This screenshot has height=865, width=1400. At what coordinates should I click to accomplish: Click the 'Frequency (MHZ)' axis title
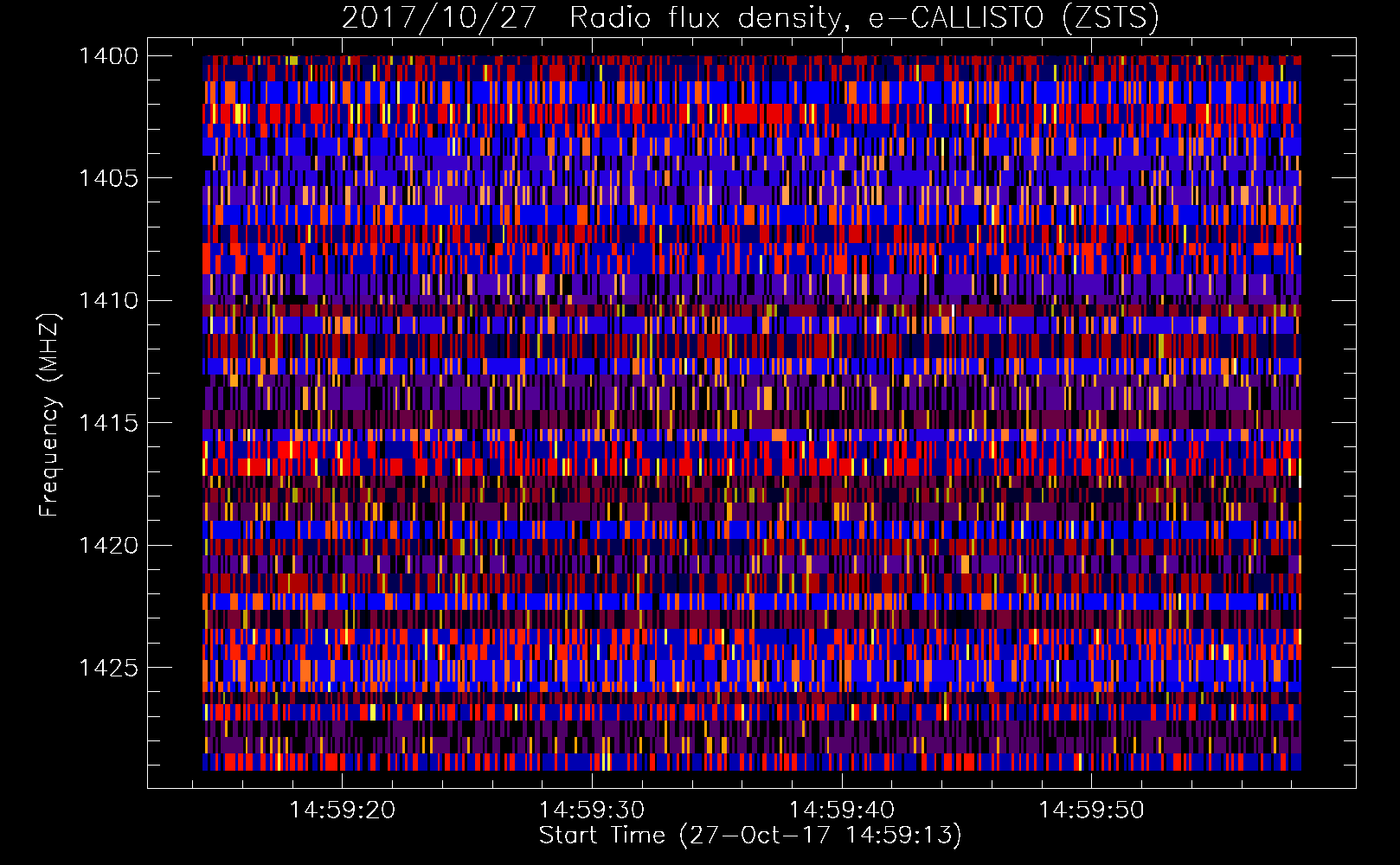tap(49, 415)
